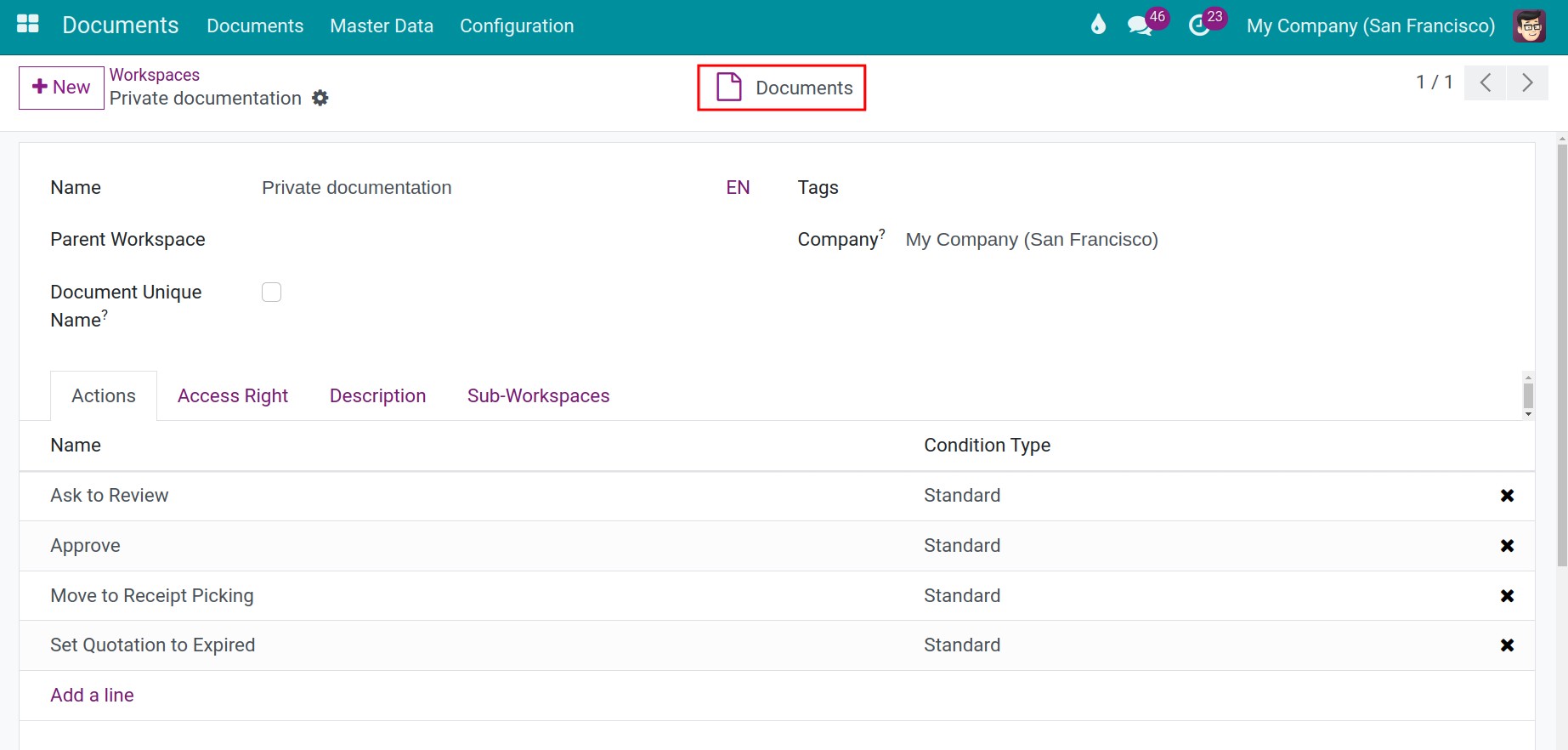Screen dimensions: 1568x750
Task: Open Set Quotation to Expired action
Action: pyautogui.click(x=153, y=645)
